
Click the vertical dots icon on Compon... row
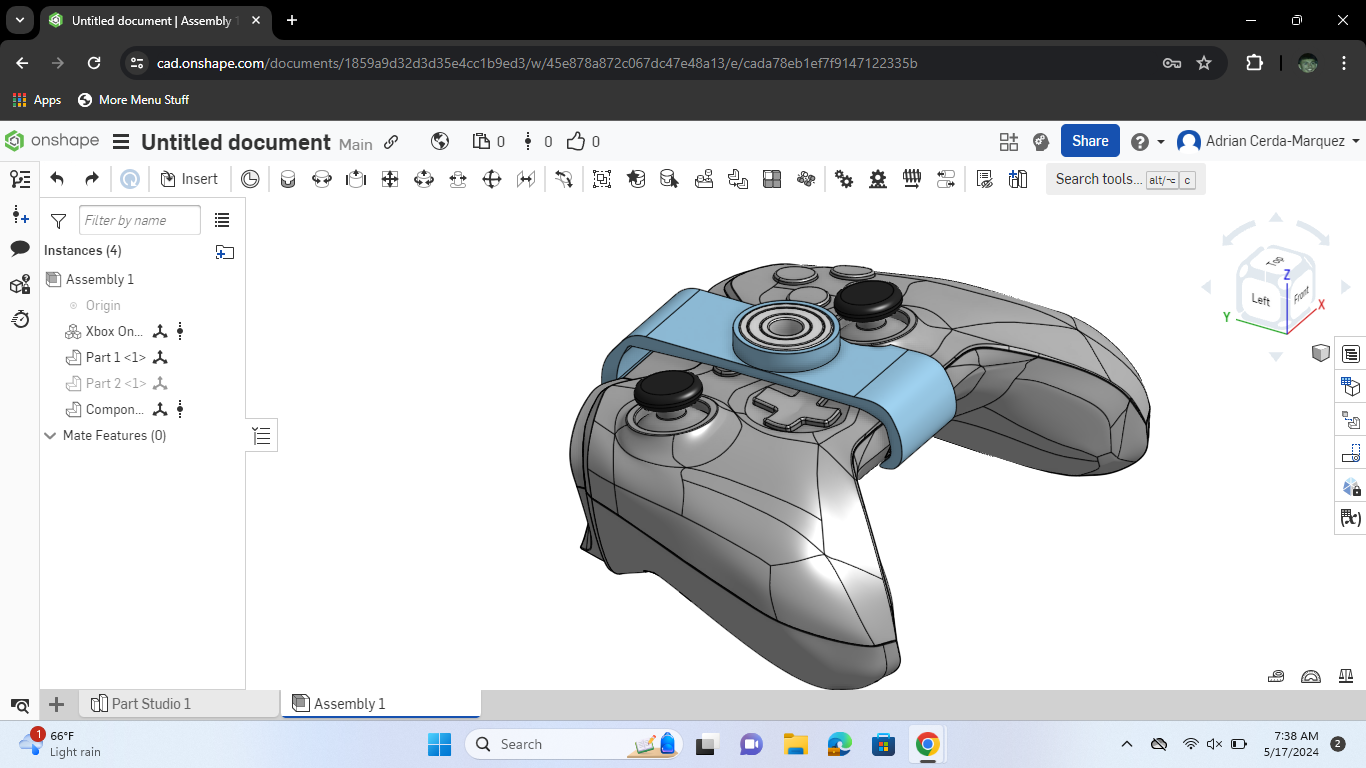pos(180,409)
